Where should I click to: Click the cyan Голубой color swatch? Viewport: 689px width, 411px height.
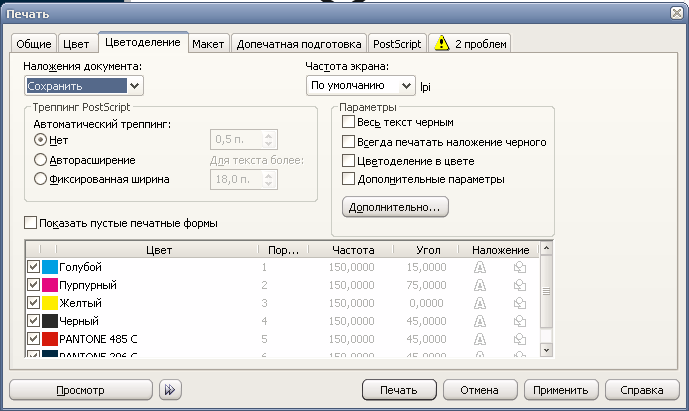pos(50,267)
